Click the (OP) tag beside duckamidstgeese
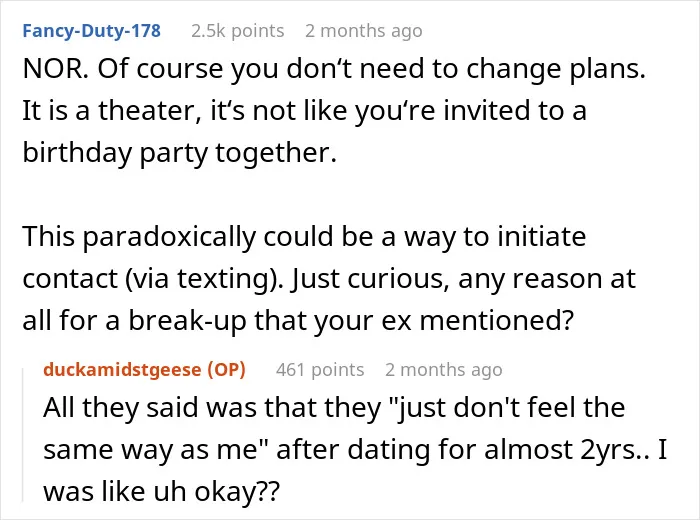Image resolution: width=700 pixels, height=520 pixels. pyautogui.click(x=226, y=370)
